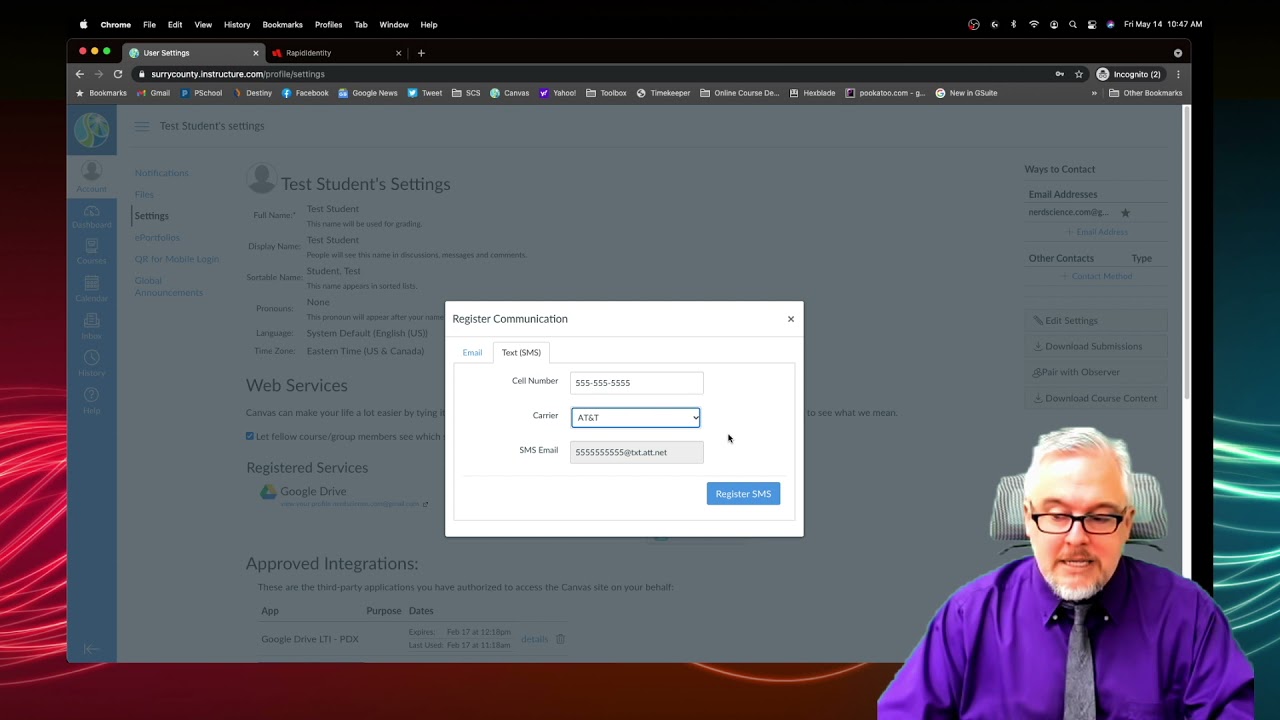Click the SMS Email field
Image resolution: width=1280 pixels, height=720 pixels.
637,452
